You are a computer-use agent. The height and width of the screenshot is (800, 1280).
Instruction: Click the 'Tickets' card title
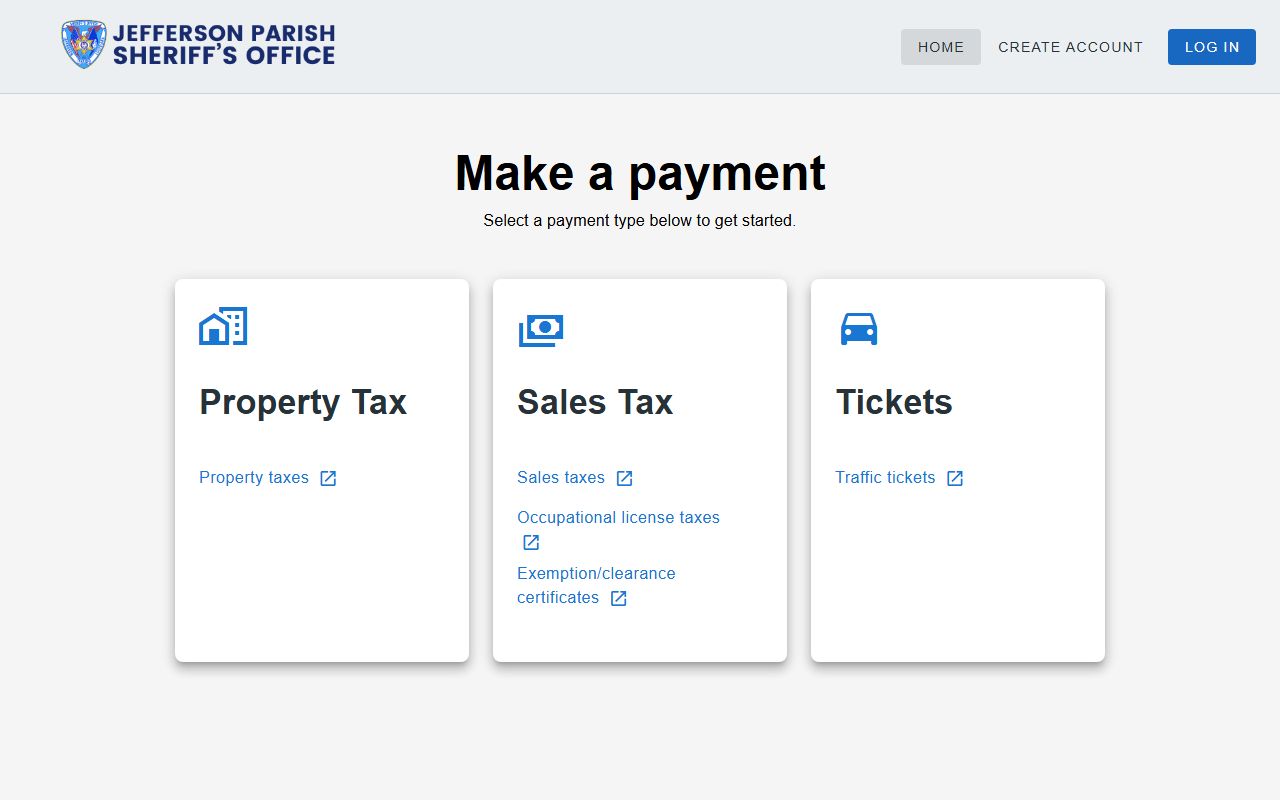point(894,402)
